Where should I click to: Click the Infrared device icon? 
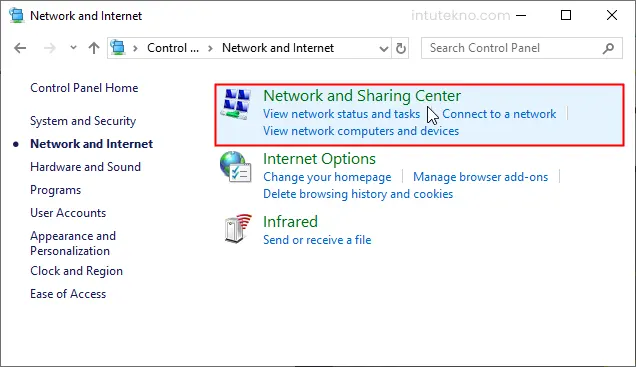pos(238,228)
